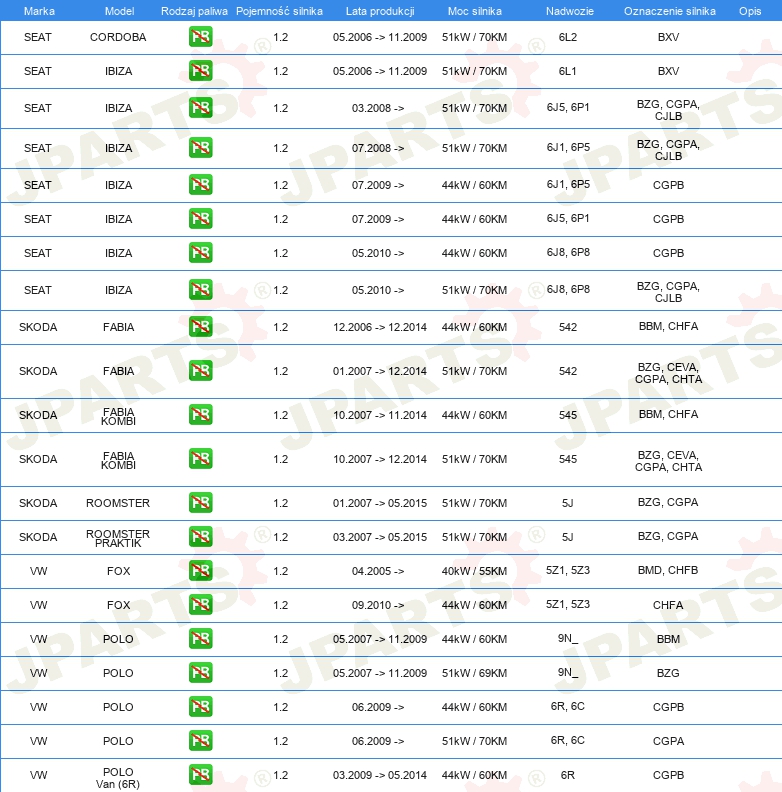Viewport: 782px width, 792px height.
Task: Select '9N_' body code in POLO BBM row
Action: [x=568, y=638]
